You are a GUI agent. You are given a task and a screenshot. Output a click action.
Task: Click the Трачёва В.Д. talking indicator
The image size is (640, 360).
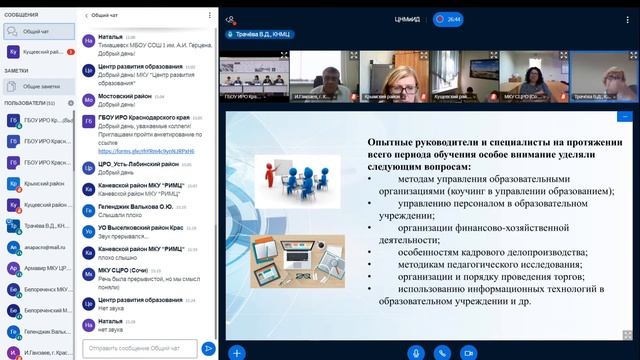(x=260, y=34)
